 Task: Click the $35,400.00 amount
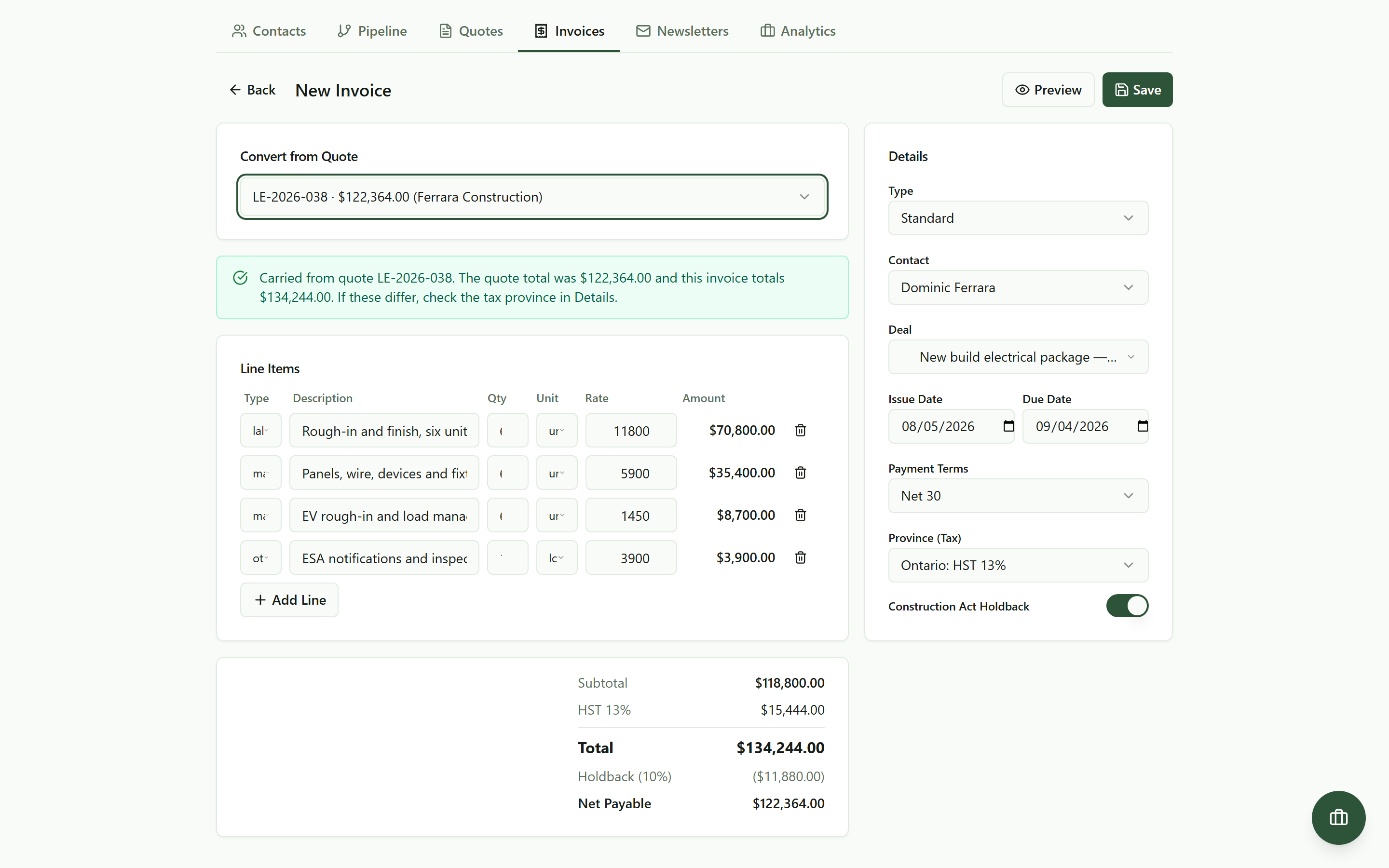click(742, 473)
